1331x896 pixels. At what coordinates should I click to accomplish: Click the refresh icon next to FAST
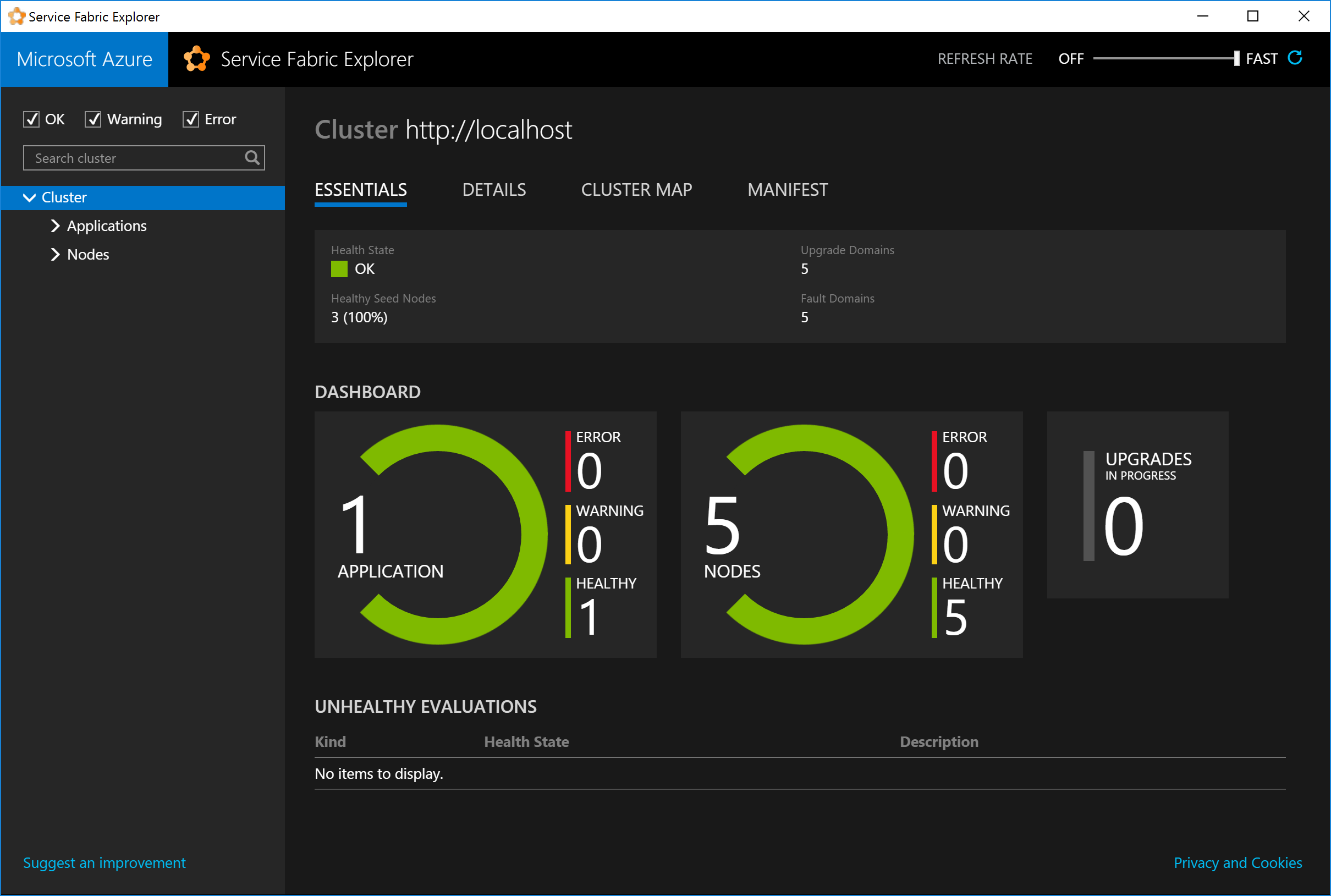(1295, 58)
